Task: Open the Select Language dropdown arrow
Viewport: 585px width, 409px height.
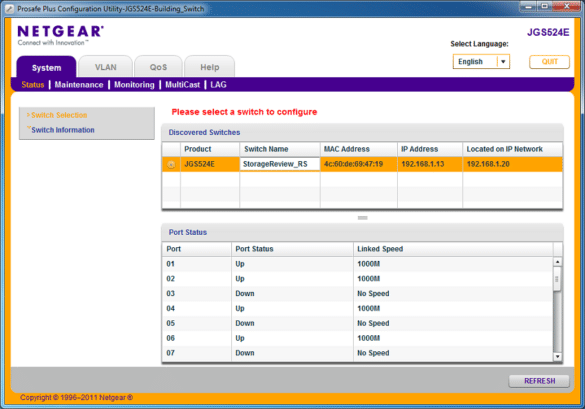Action: [x=503, y=62]
